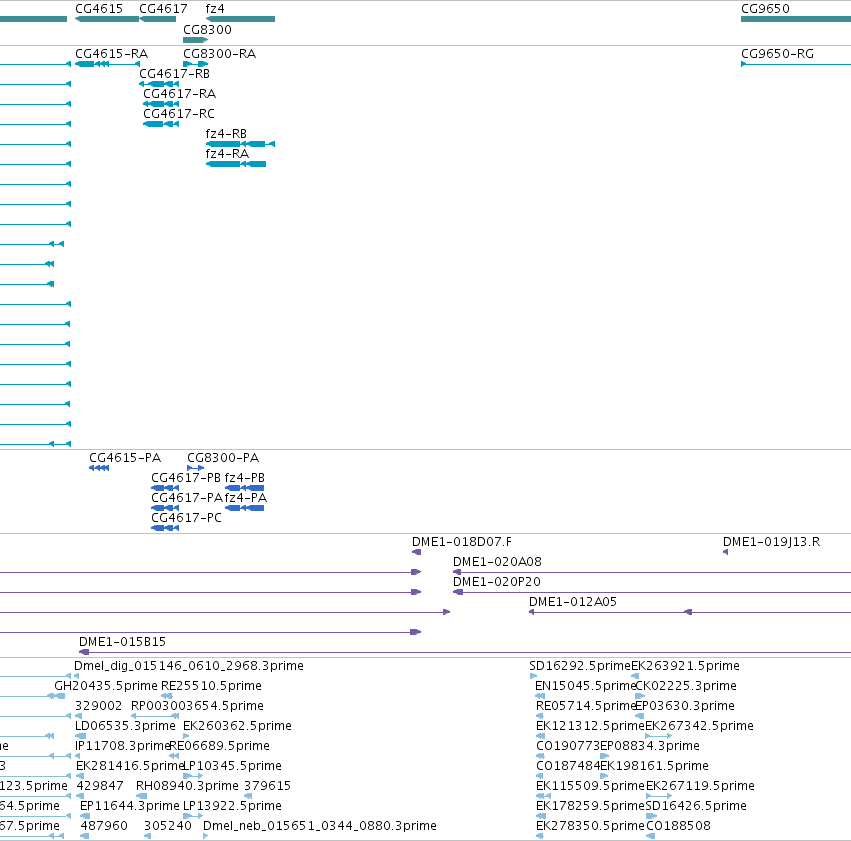Open the fz4 gene label
The height and width of the screenshot is (841, 851).
215,9
